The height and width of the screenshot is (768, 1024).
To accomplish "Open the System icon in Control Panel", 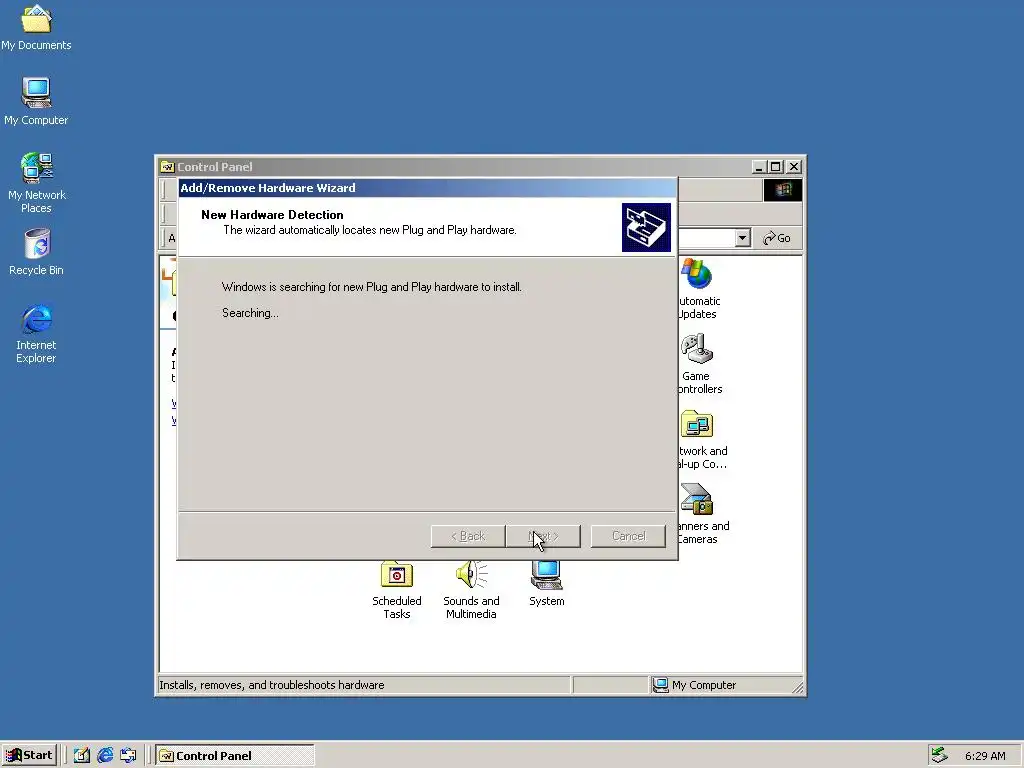I will pos(547,584).
